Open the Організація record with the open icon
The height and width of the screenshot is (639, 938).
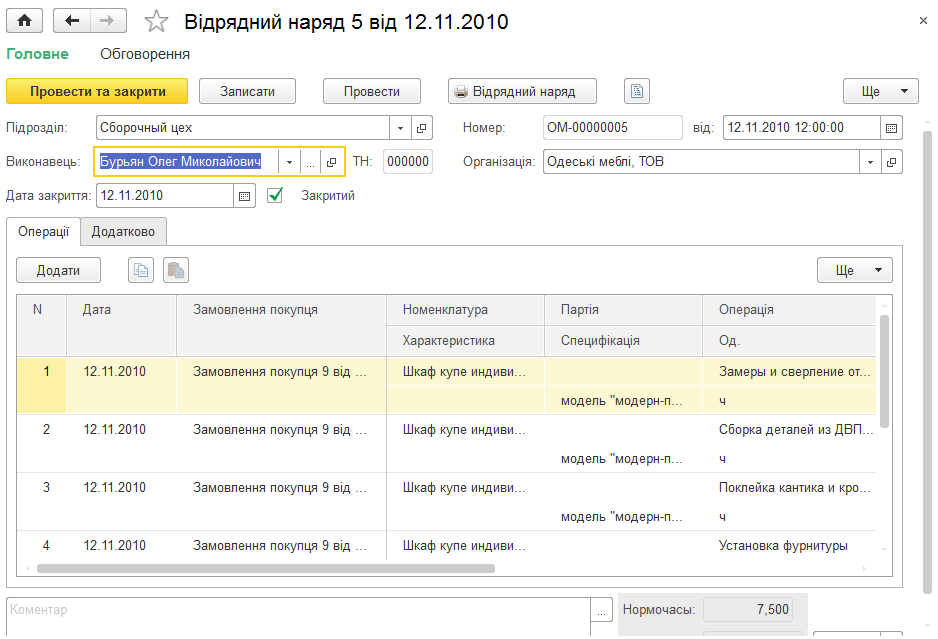pyautogui.click(x=891, y=162)
